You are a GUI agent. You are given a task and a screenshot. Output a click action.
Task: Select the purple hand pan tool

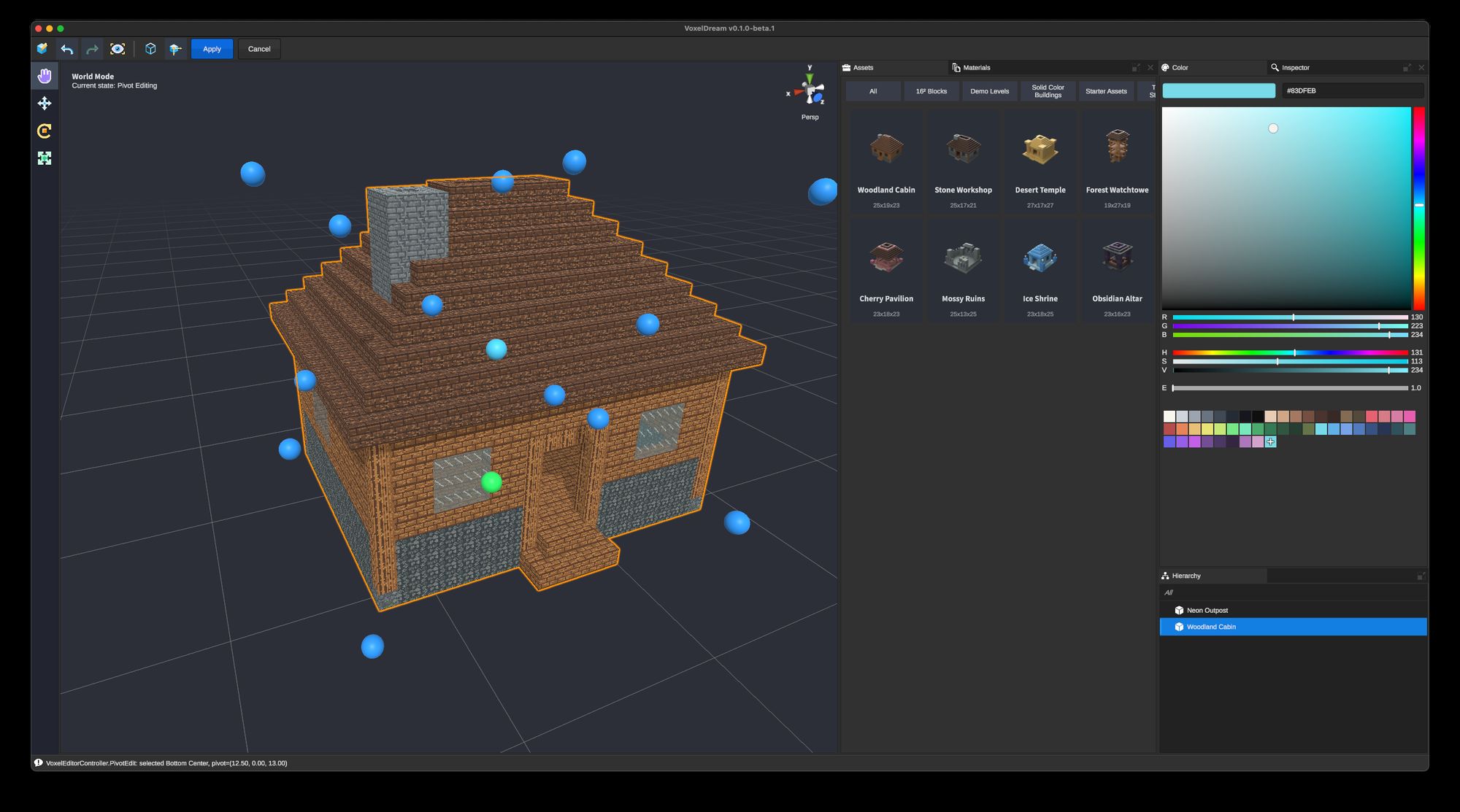point(45,76)
